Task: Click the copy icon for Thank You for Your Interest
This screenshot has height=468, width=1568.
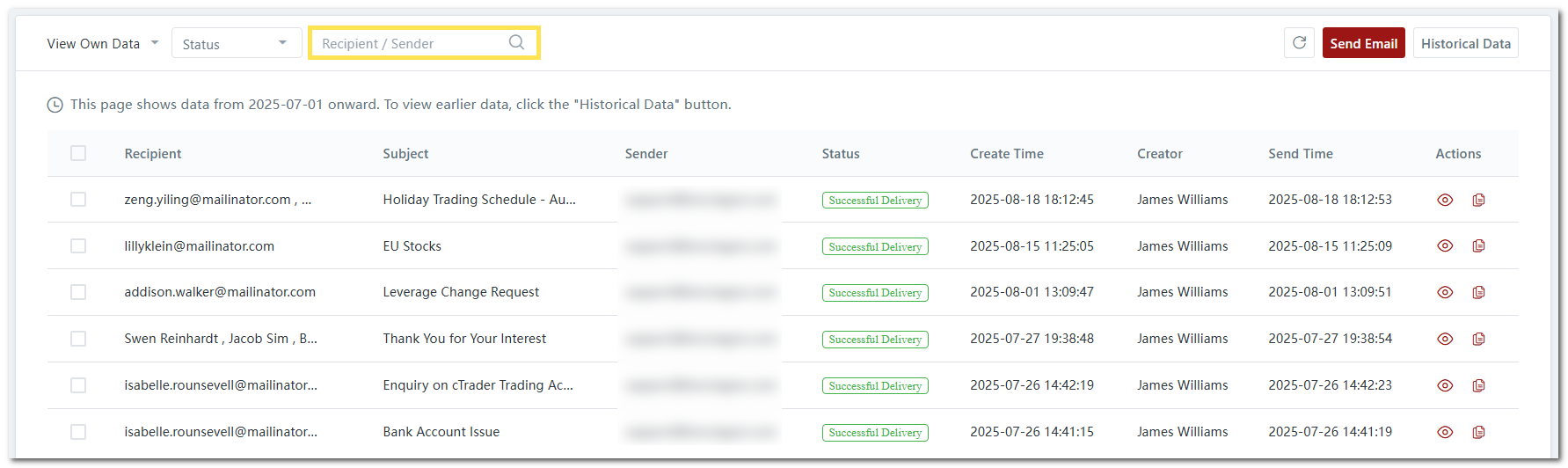Action: click(x=1478, y=339)
